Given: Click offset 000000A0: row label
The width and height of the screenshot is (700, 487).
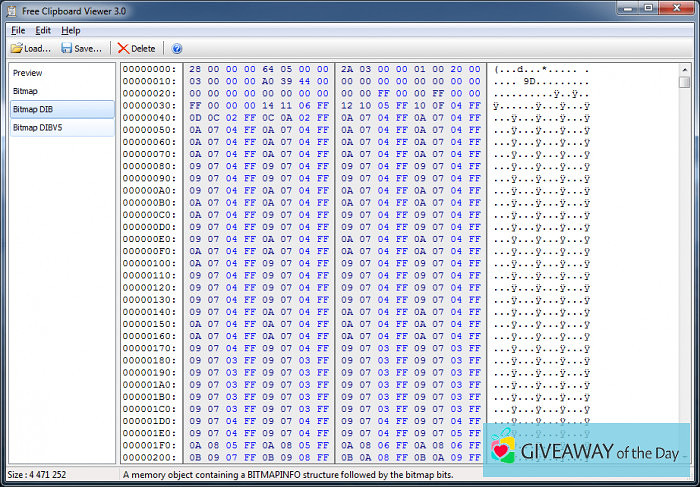Looking at the screenshot, I should coord(150,191).
